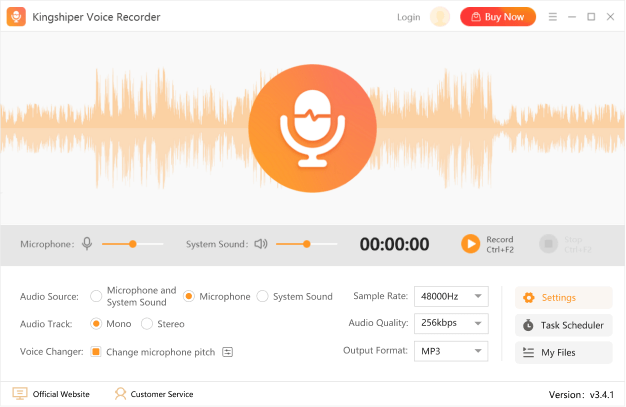626x407 pixels.
Task: Click the user avatar icon
Action: [440, 17]
